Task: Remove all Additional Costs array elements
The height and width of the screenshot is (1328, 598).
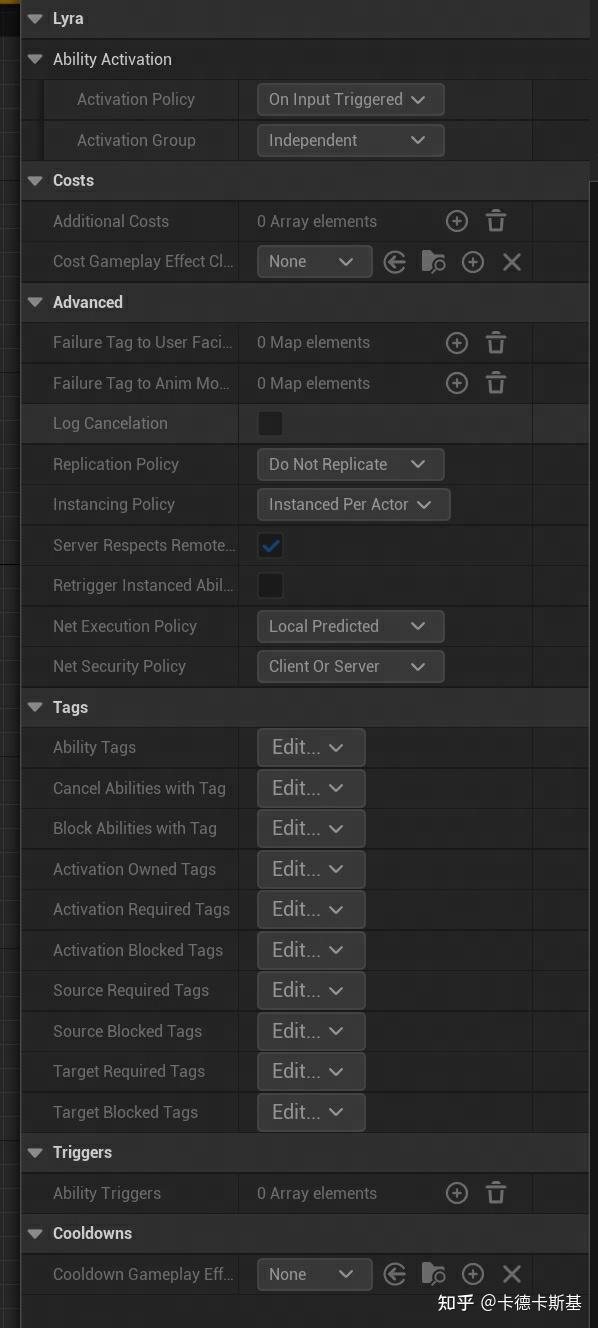Action: click(x=496, y=221)
